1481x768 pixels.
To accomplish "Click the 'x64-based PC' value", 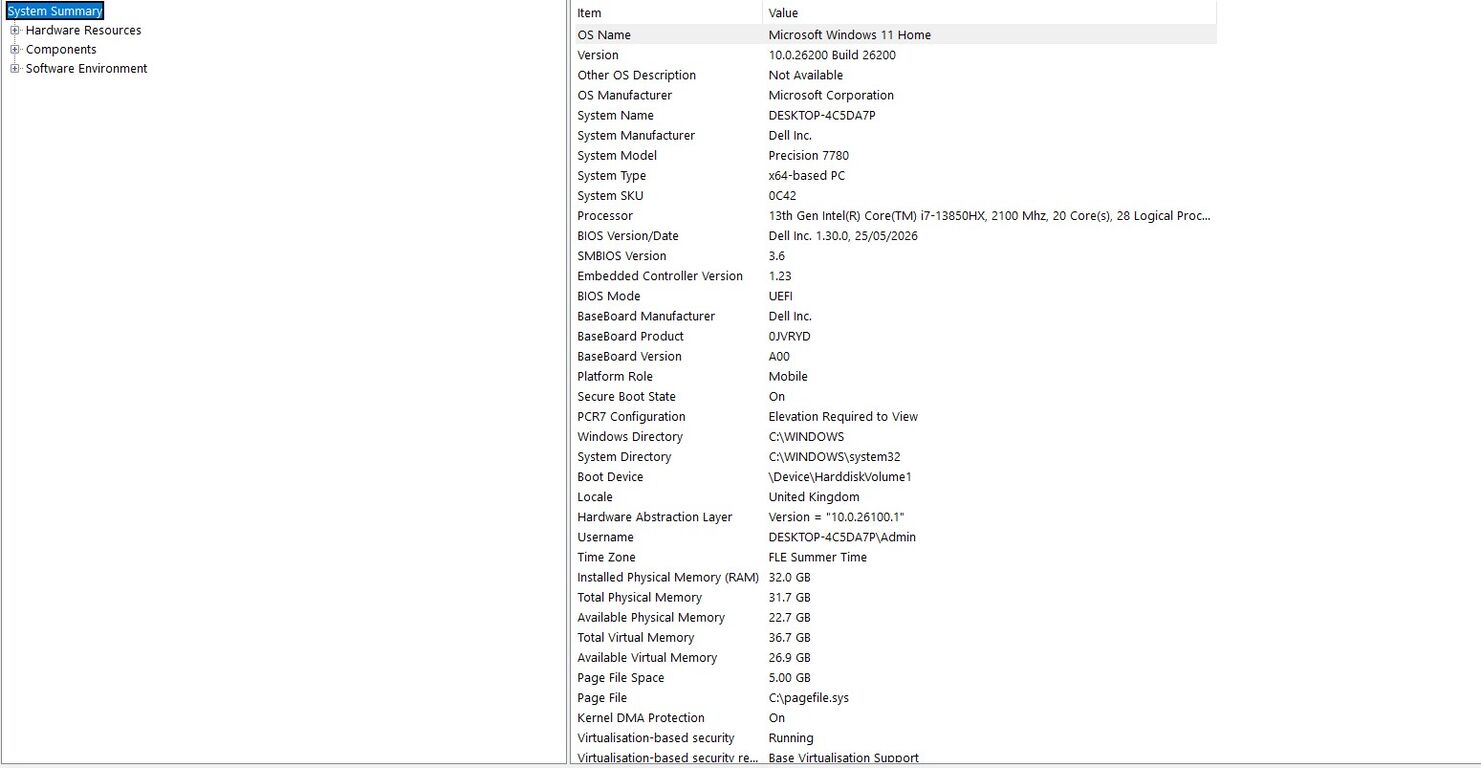I will point(807,175).
